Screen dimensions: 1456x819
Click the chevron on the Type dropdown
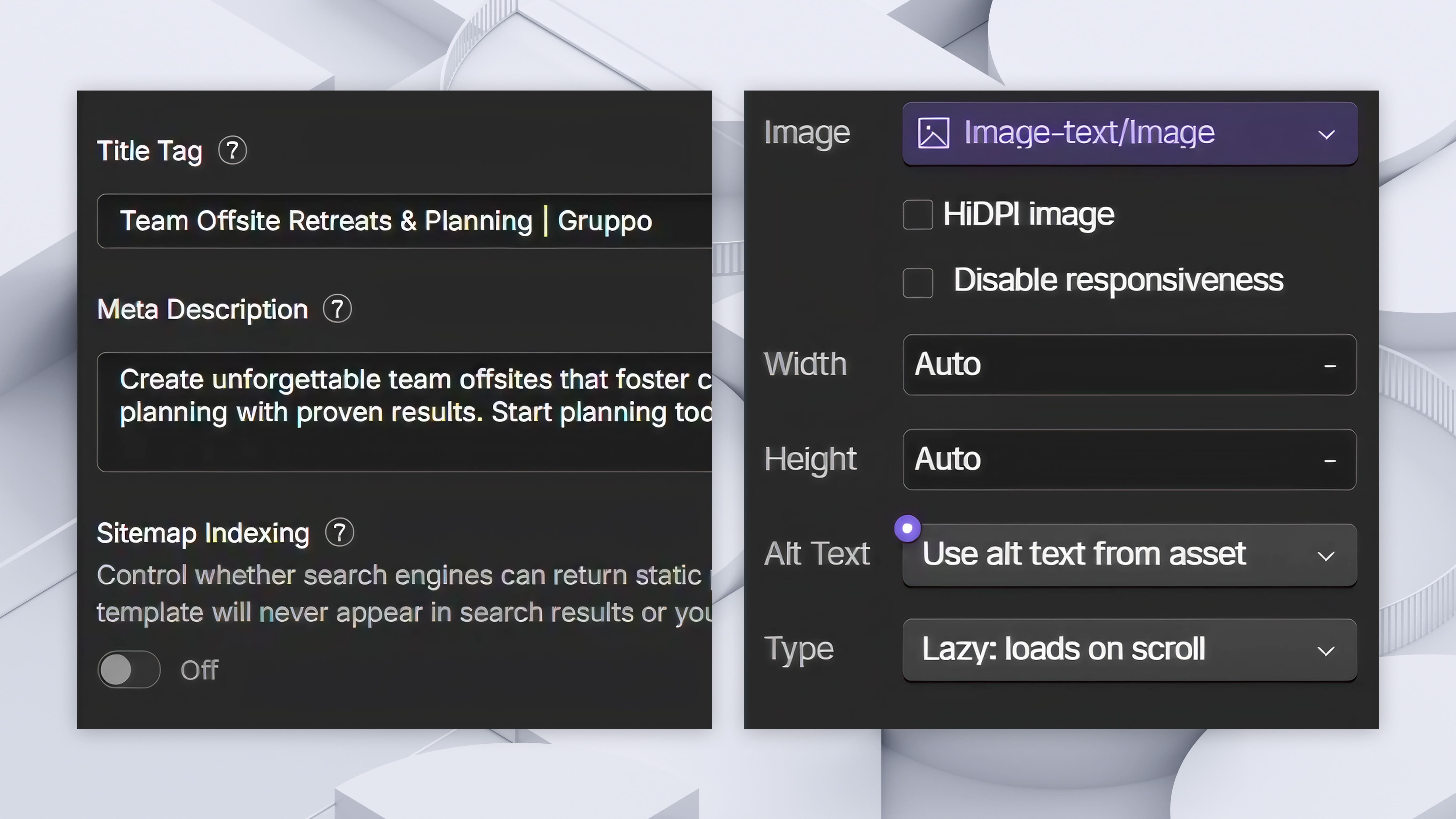pos(1327,650)
